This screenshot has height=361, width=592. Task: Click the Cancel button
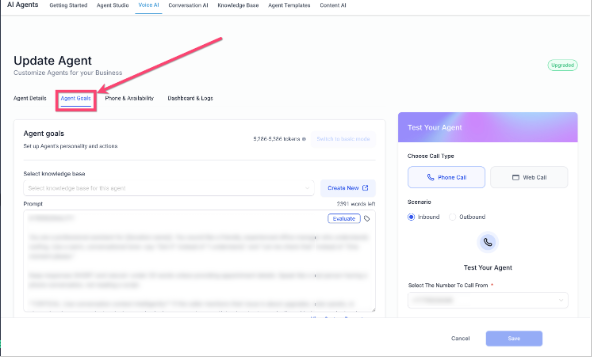(460, 338)
